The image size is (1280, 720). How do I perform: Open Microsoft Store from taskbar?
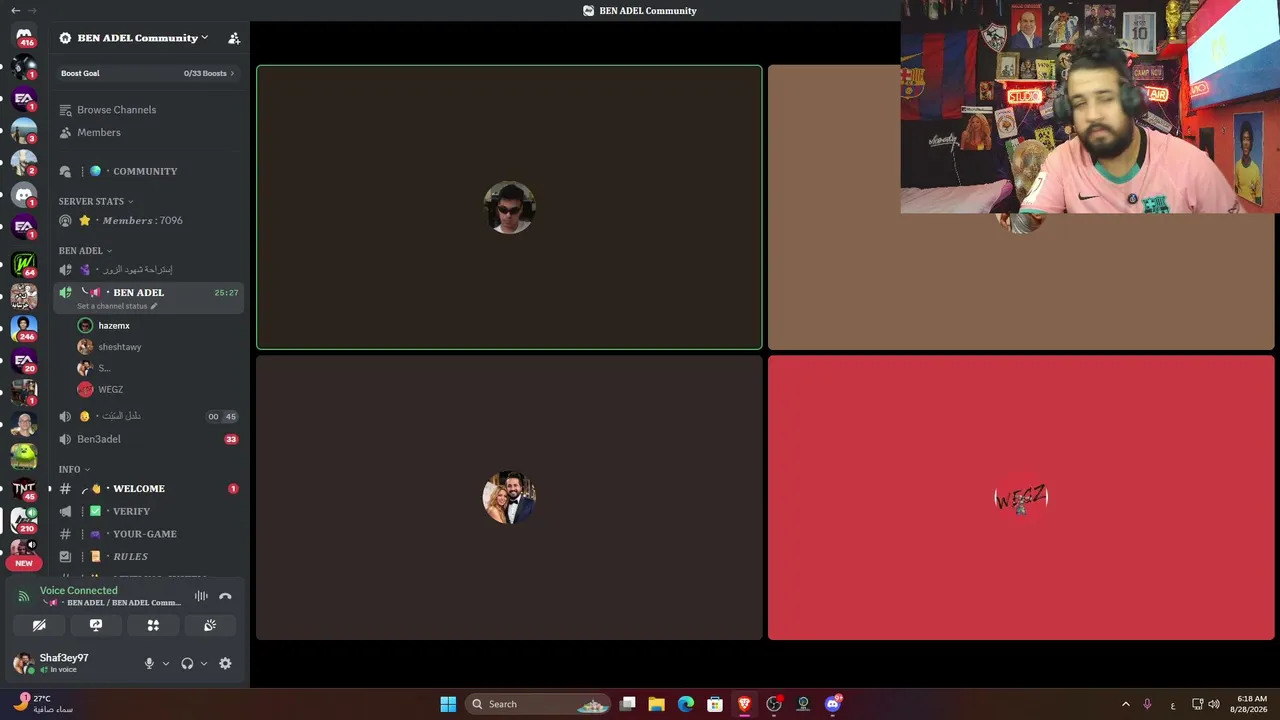[715, 704]
